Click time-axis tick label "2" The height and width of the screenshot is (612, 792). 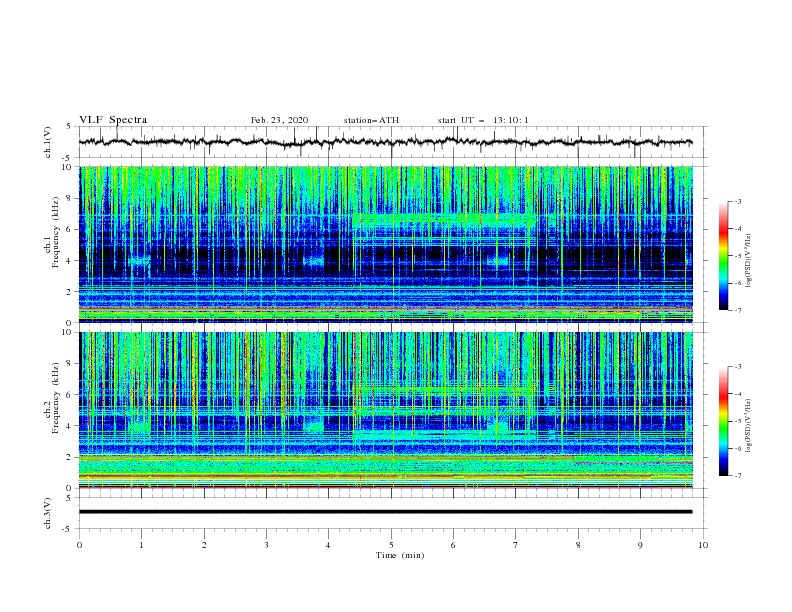[204, 545]
